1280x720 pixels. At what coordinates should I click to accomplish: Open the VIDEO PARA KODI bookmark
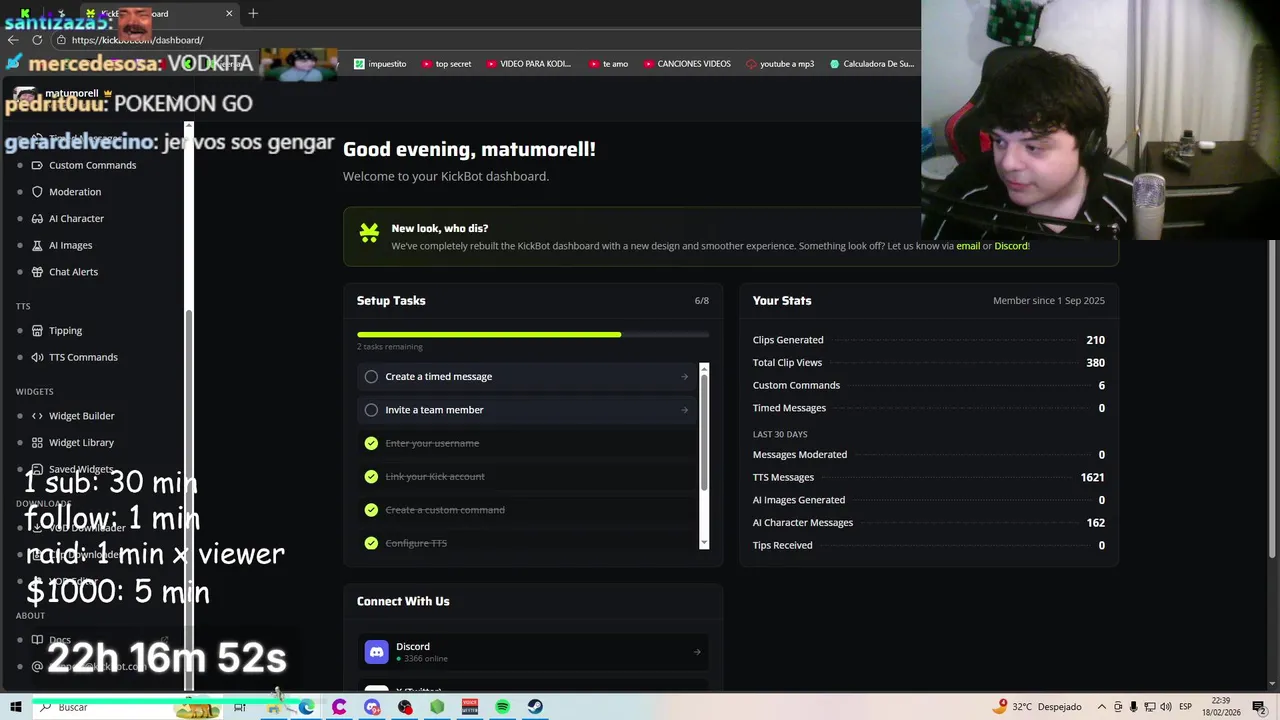(529, 64)
